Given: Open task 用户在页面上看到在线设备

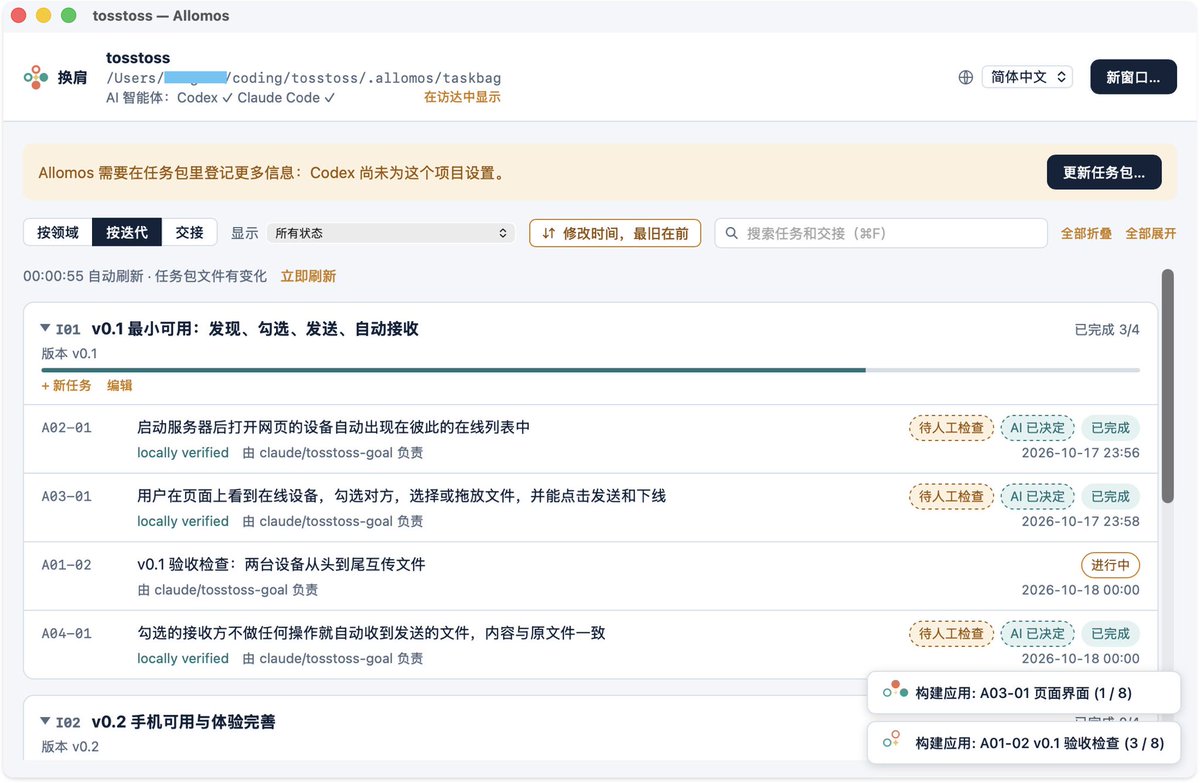Looking at the screenshot, I should [401, 496].
